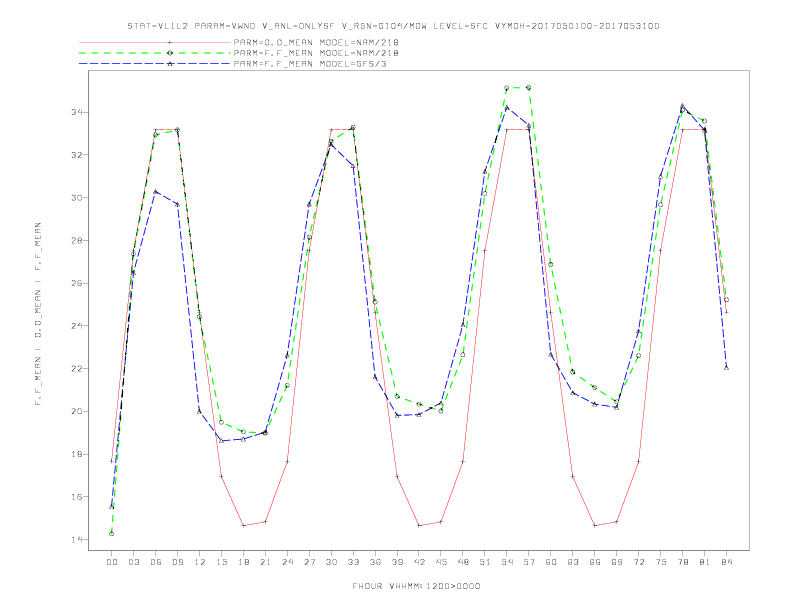The height and width of the screenshot is (612, 792).
Task: Click forecast hour label 36 on x-axis
Action: [375, 562]
